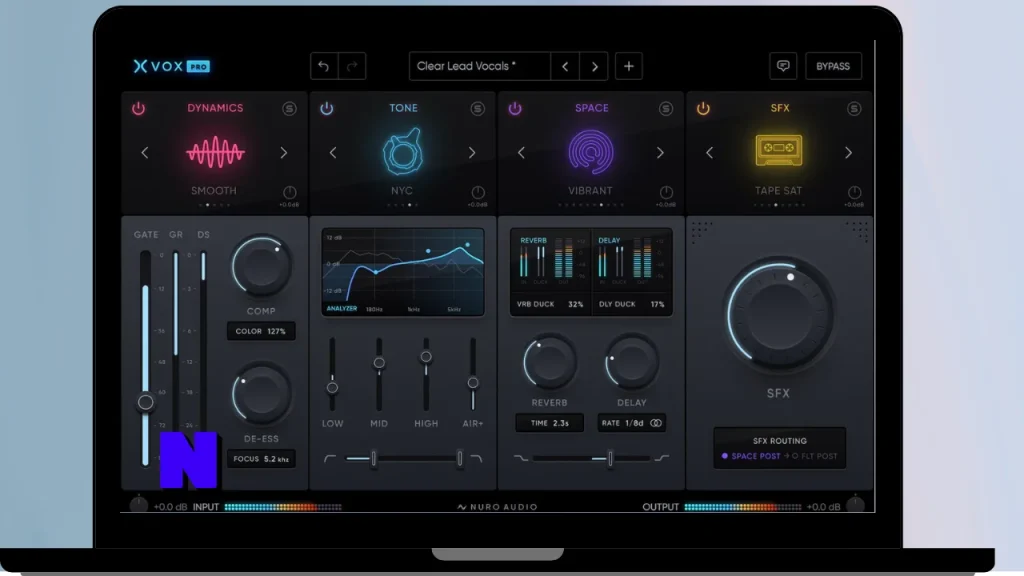Select the DELAY meter section label
Viewport: 1024px width, 576px height.
coord(609,240)
